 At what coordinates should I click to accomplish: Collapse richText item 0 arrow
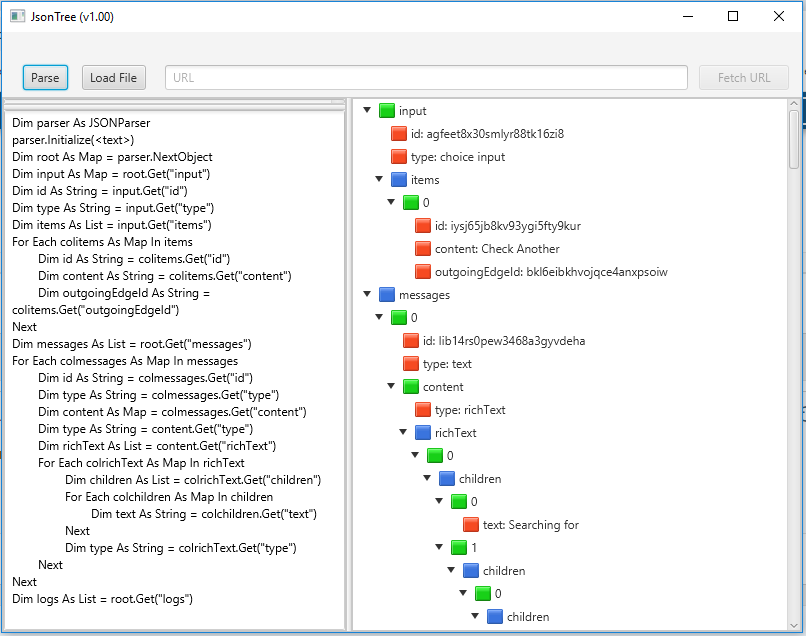click(415, 455)
